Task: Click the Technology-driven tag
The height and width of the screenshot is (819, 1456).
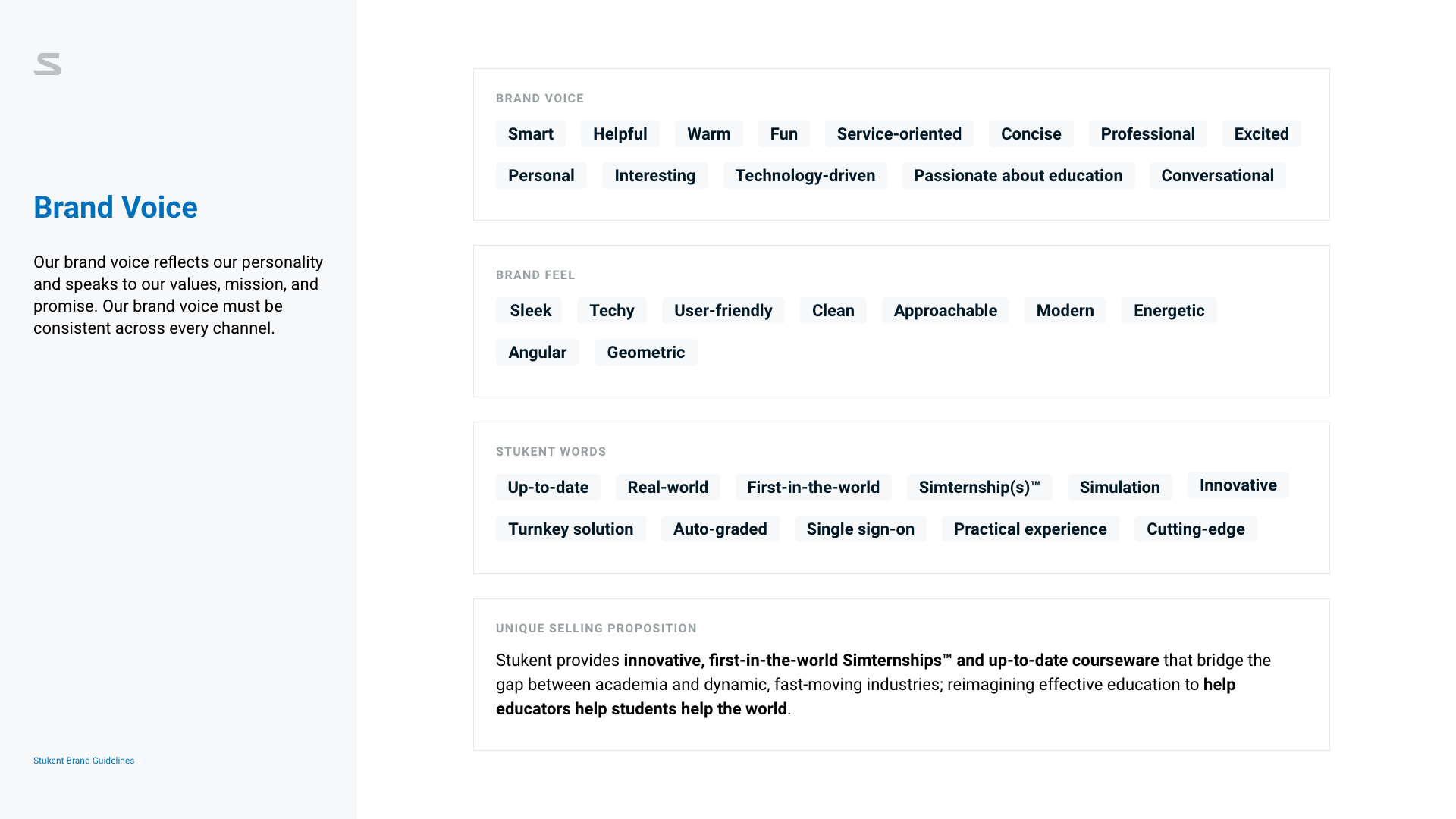Action: 805,176
